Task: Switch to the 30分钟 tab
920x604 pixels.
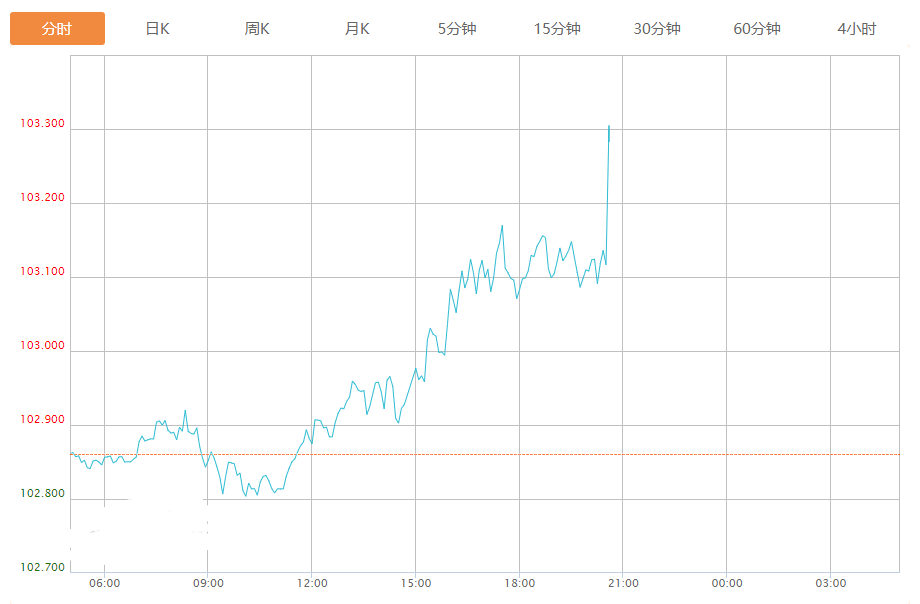Action: [x=657, y=29]
